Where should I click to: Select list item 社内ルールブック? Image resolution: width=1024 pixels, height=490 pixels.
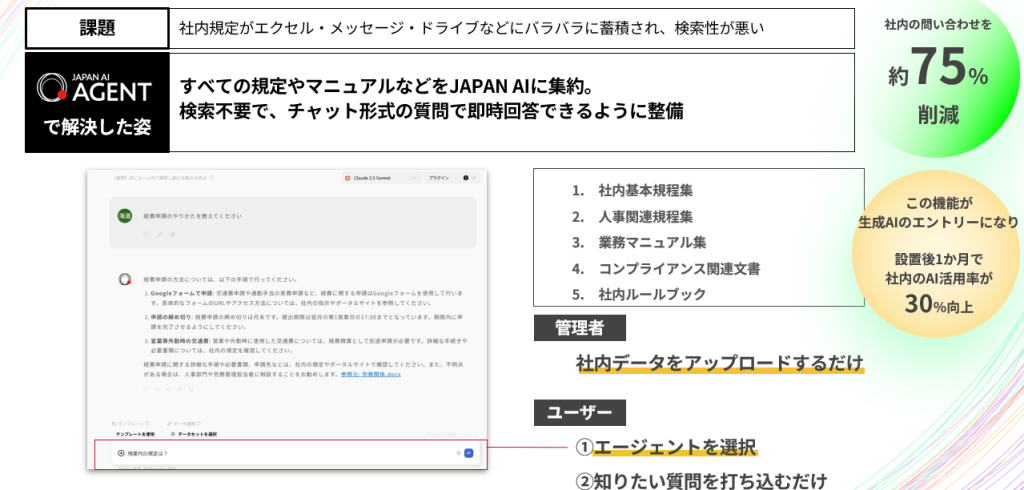652,295
